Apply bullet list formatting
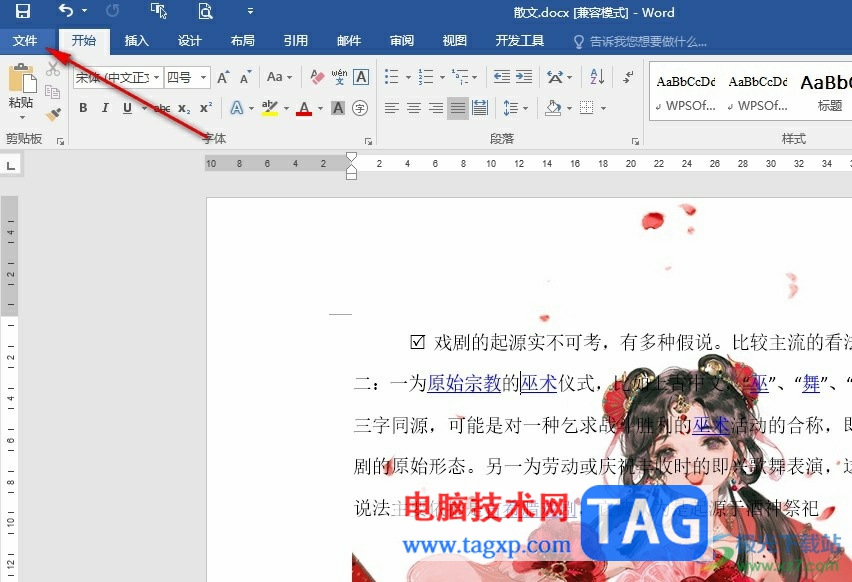The image size is (852, 582). 391,77
